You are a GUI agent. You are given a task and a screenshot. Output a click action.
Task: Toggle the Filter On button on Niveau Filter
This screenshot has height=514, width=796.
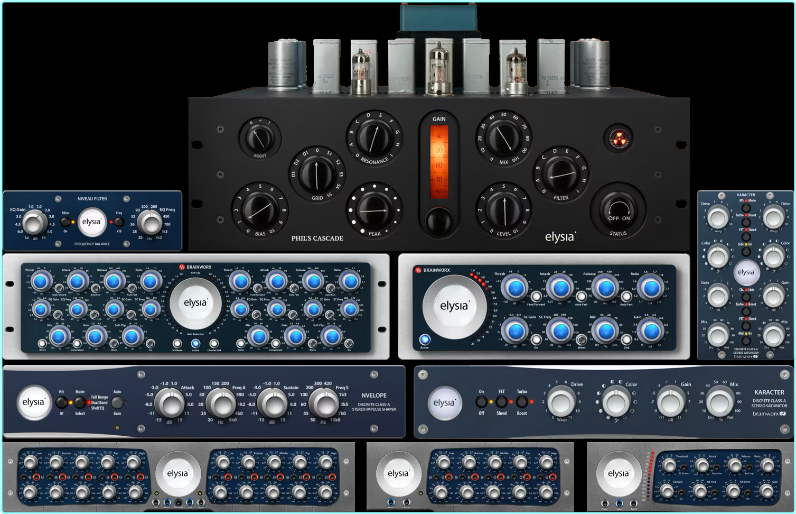65,222
